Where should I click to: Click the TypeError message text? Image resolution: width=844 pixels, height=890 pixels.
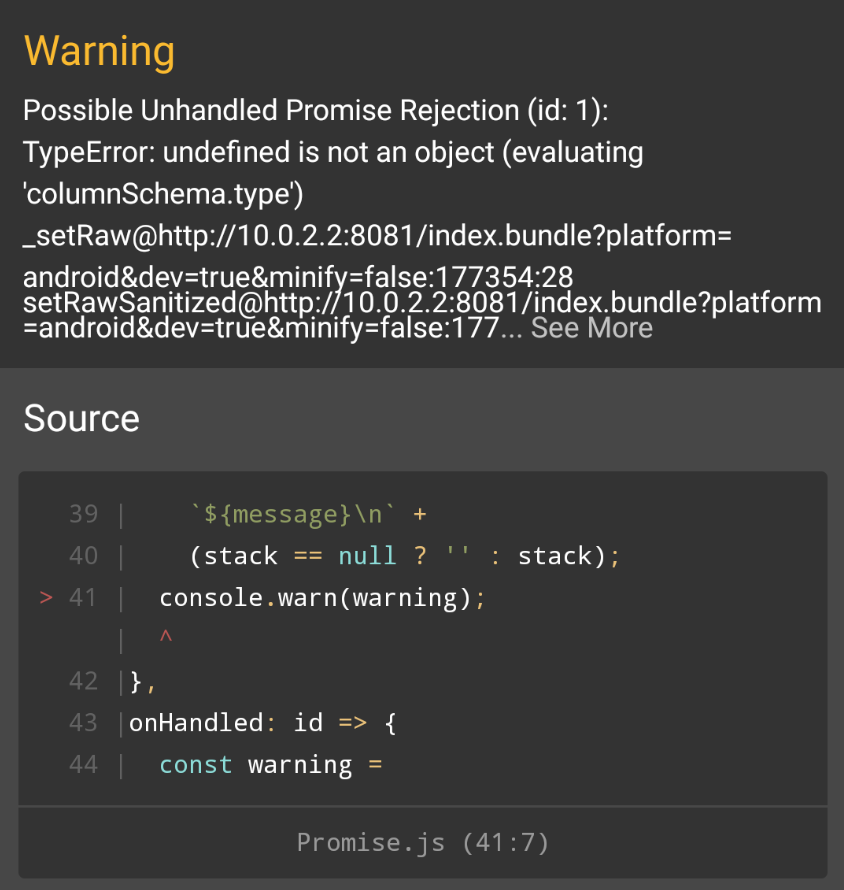(x=330, y=152)
